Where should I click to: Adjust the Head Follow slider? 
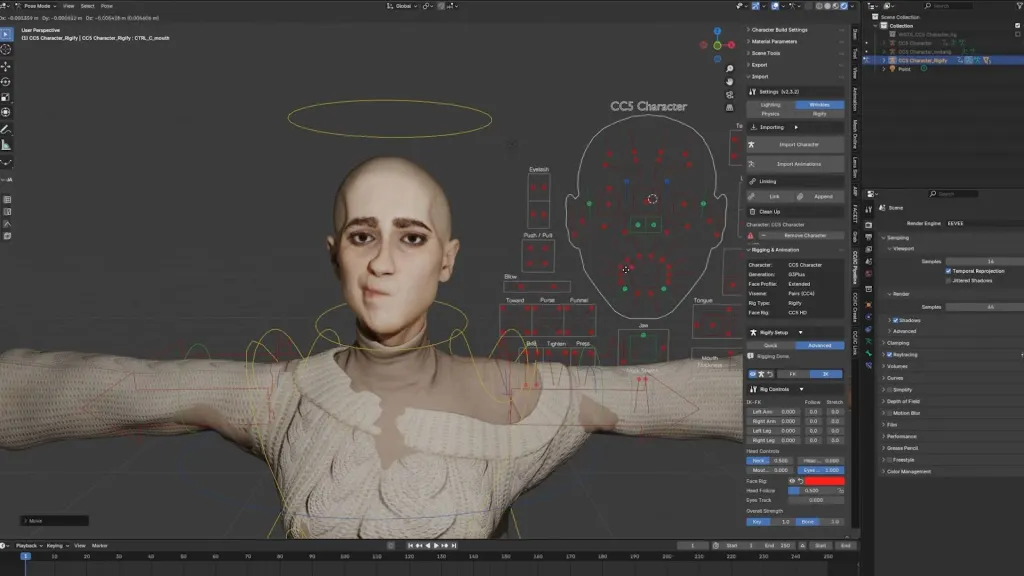click(810, 491)
